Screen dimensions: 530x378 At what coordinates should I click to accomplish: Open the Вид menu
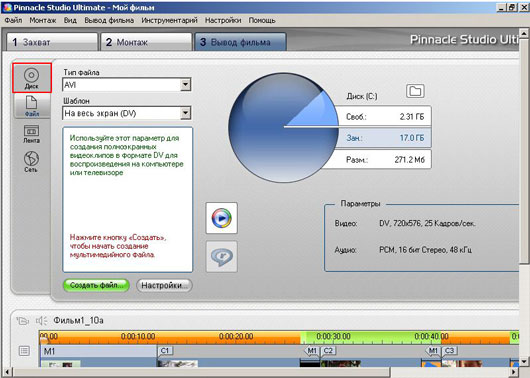coord(70,20)
